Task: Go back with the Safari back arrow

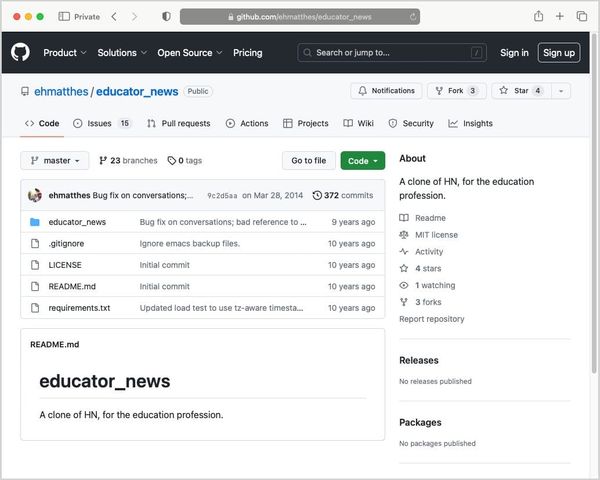Action: tap(114, 16)
